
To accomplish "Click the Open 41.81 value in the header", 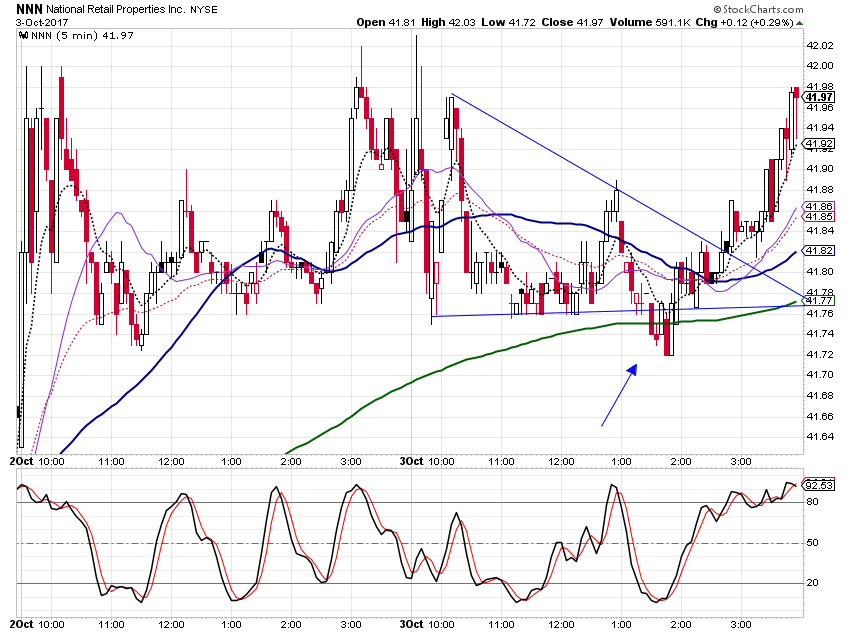I will point(386,22).
